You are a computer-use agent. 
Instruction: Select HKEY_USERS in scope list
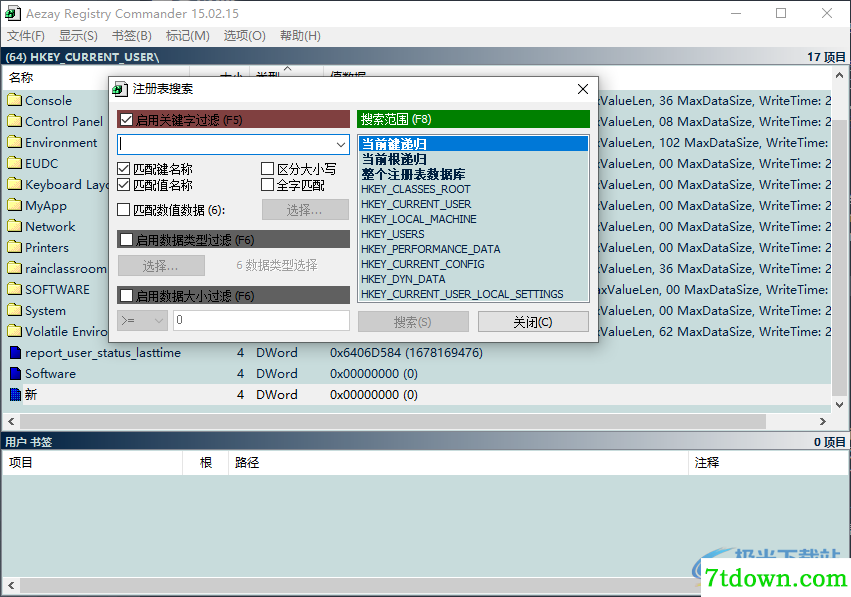[x=473, y=234]
